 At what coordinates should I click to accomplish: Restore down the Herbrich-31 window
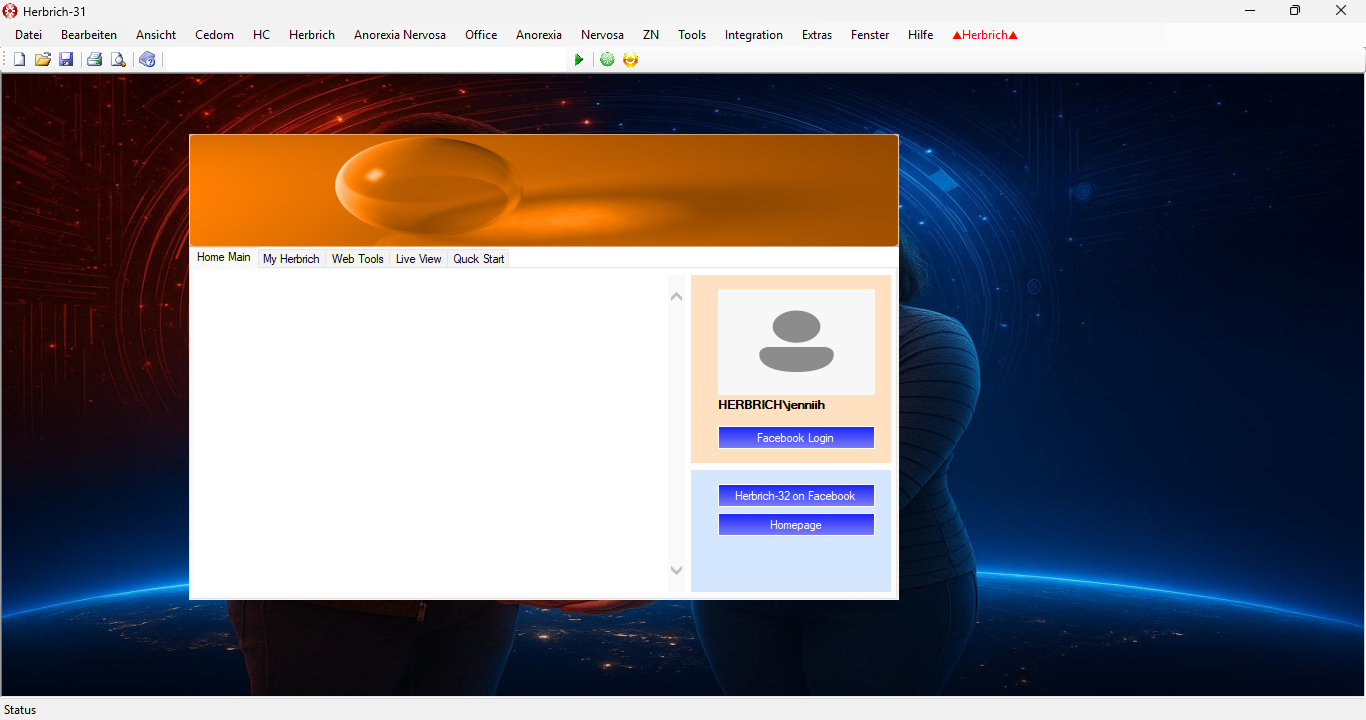point(1295,11)
